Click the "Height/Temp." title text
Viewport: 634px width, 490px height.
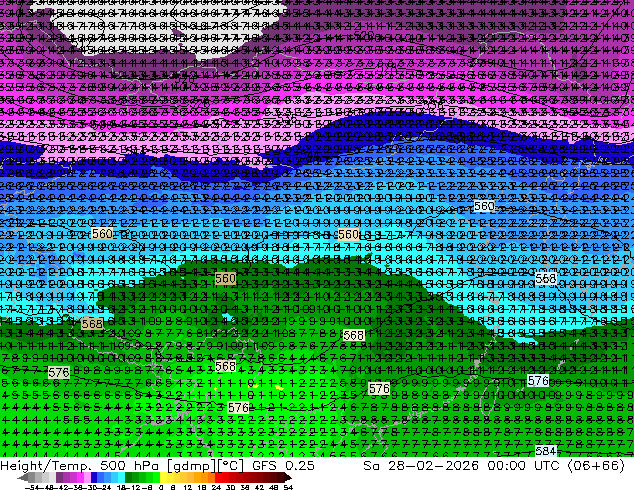(45, 466)
